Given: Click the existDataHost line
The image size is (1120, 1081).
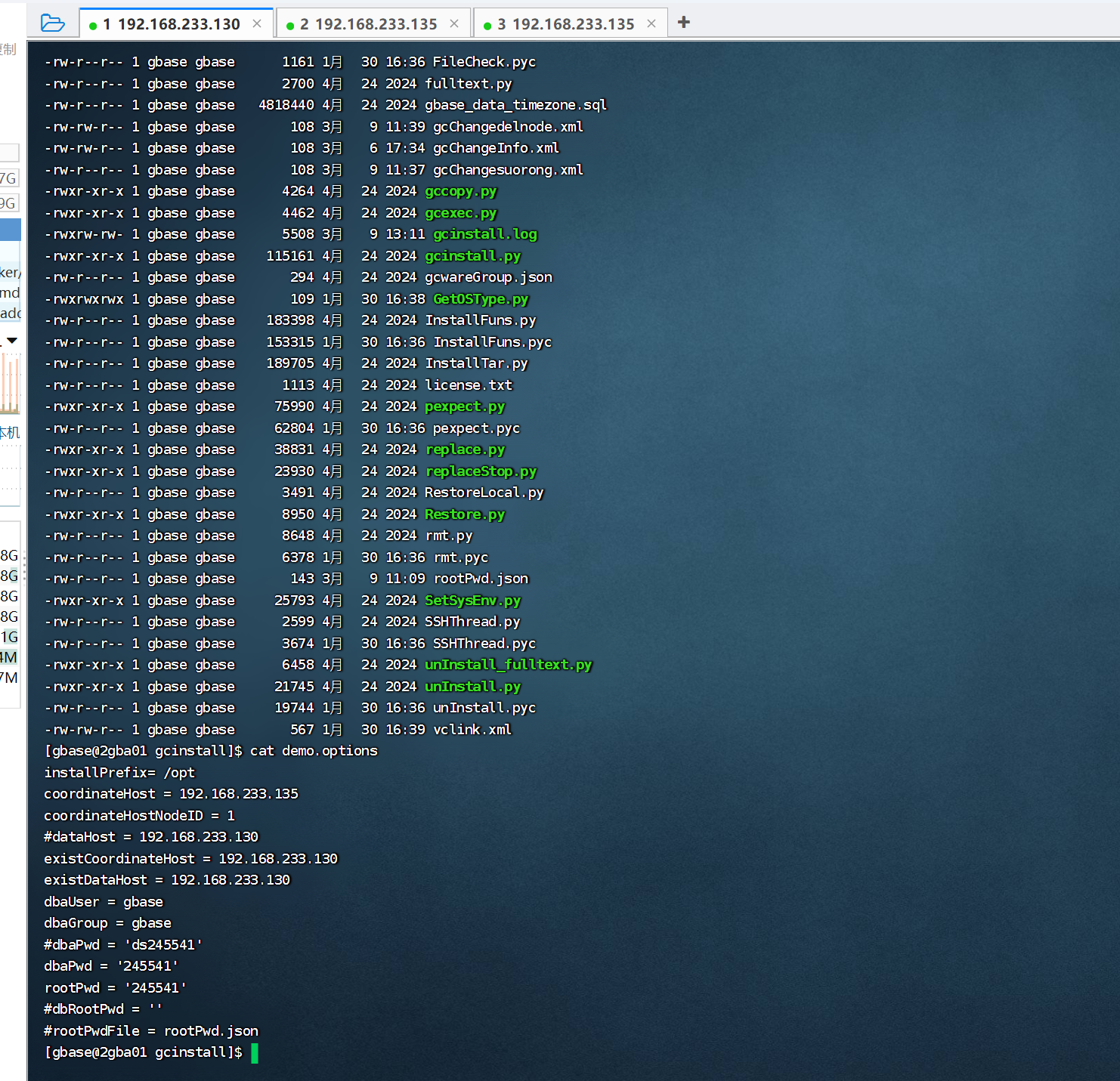Looking at the screenshot, I should coord(167,880).
